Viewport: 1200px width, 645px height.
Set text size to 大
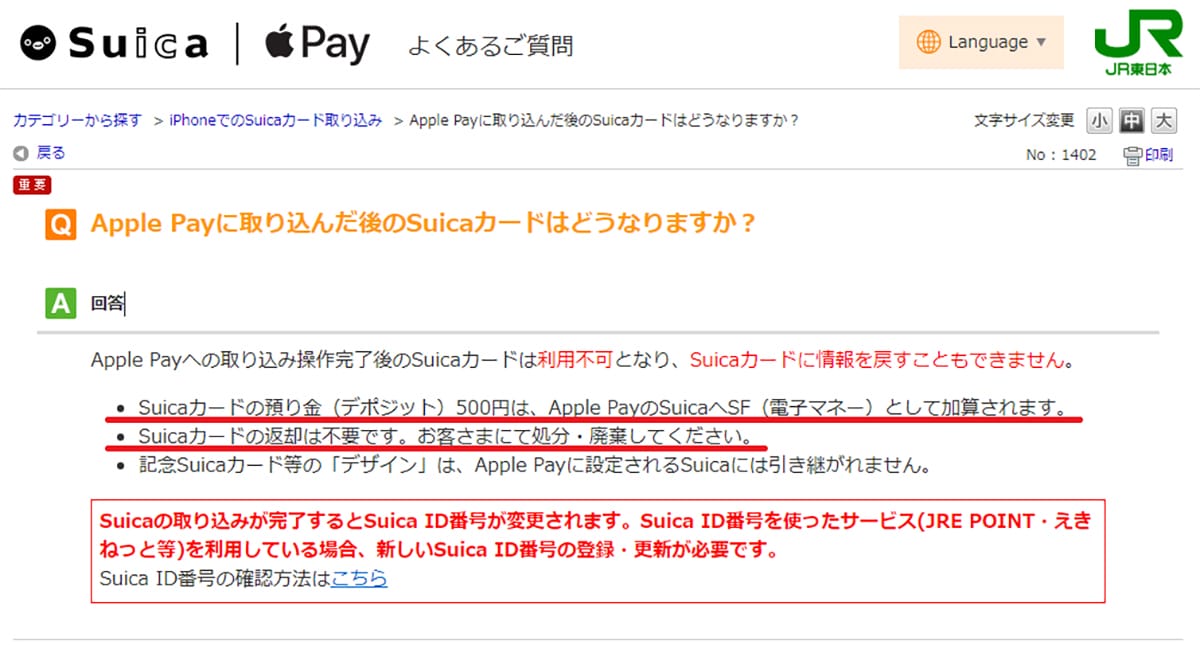coord(1163,121)
